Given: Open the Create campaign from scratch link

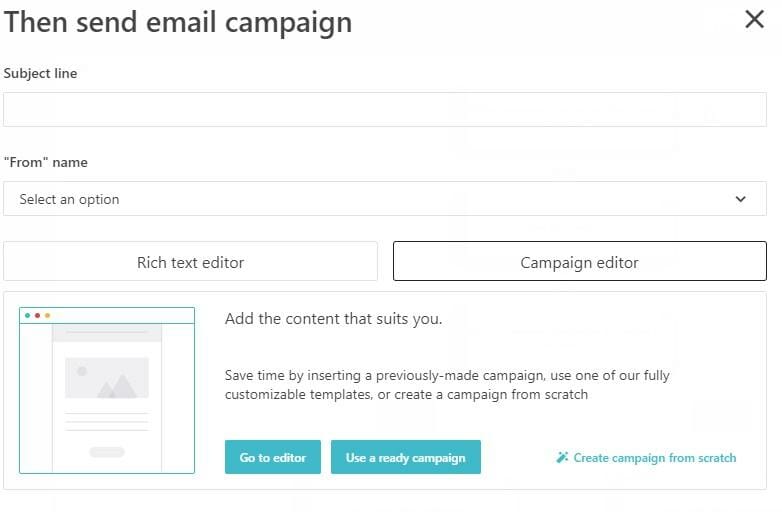Looking at the screenshot, I should [654, 458].
